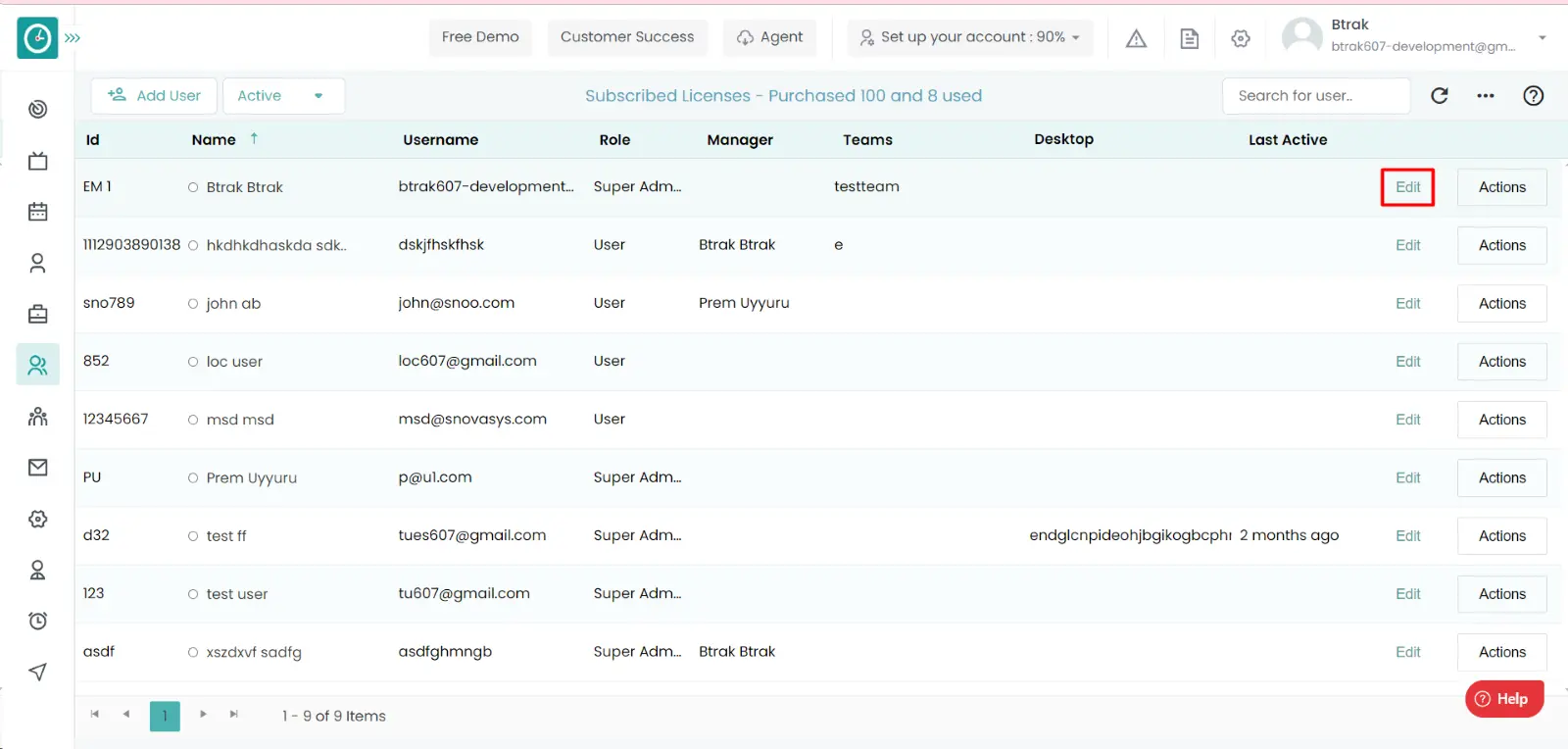
Task: Click Edit for the loc user row
Action: (1407, 362)
